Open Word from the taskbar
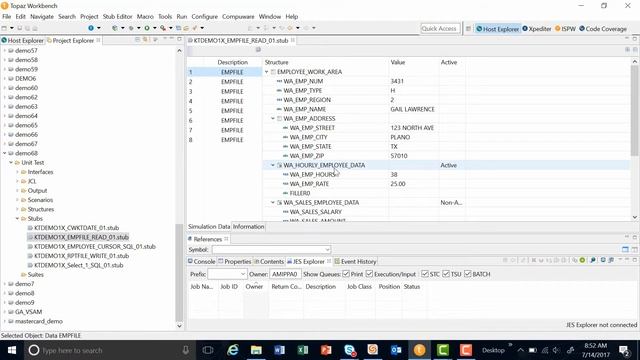Screen dimensions: 640x360 [279, 350]
